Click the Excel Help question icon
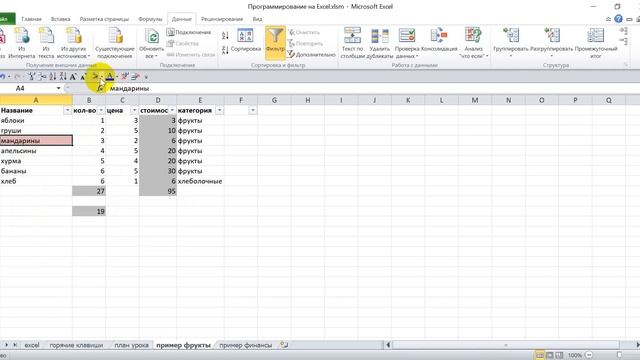This screenshot has width=640, height=360. coord(618,19)
